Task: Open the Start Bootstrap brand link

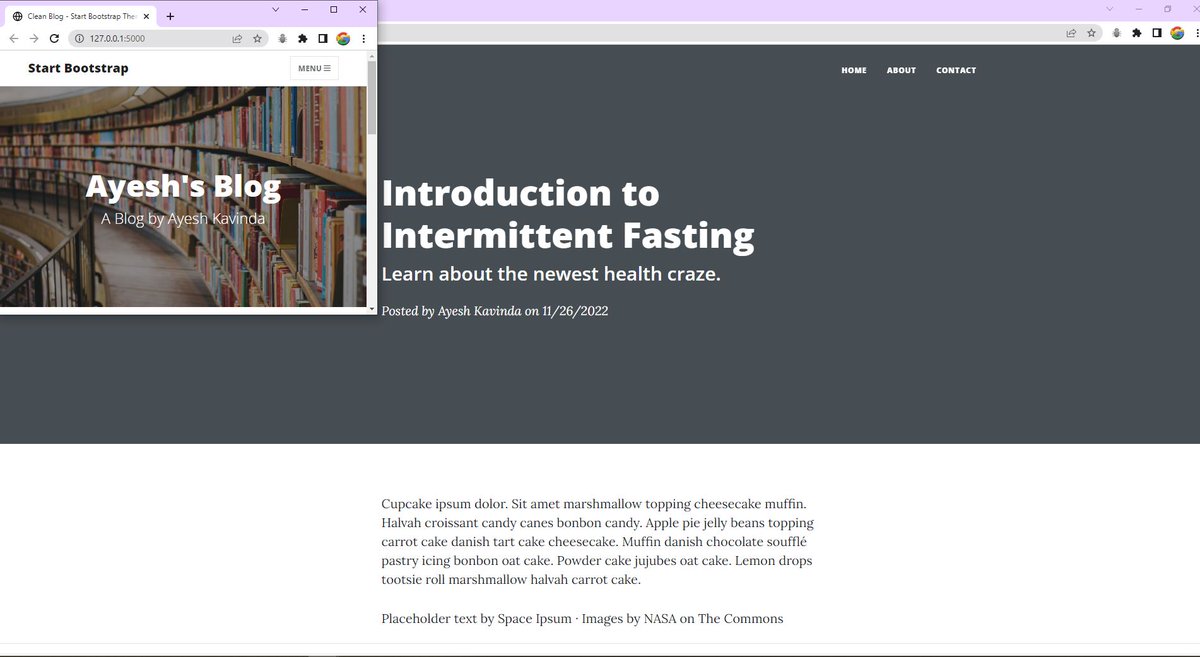Action: pos(78,68)
